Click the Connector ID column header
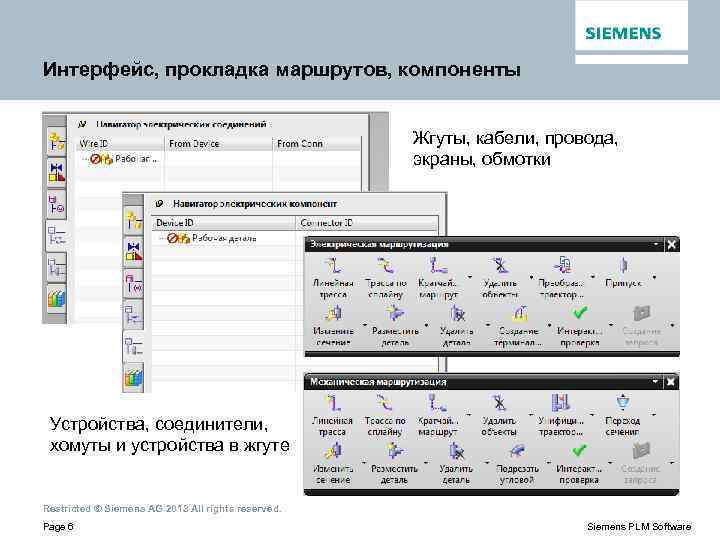This screenshot has height=540, width=720. coord(367,223)
